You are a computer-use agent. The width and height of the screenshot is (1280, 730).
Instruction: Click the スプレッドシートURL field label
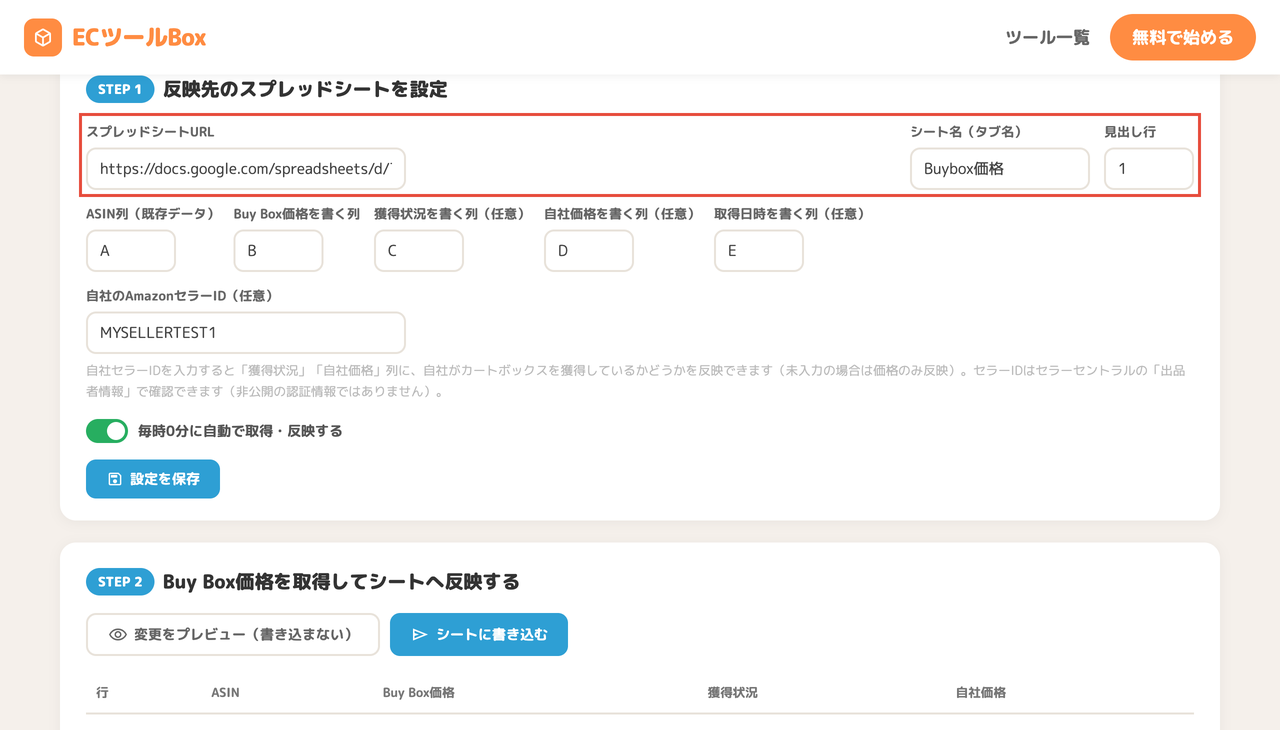[x=150, y=132]
